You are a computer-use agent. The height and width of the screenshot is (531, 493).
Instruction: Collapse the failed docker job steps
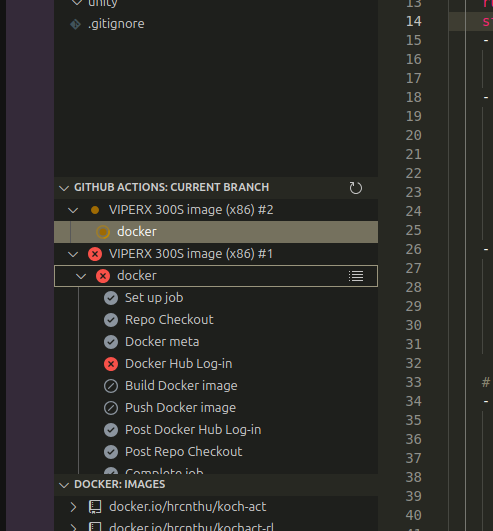point(81,276)
